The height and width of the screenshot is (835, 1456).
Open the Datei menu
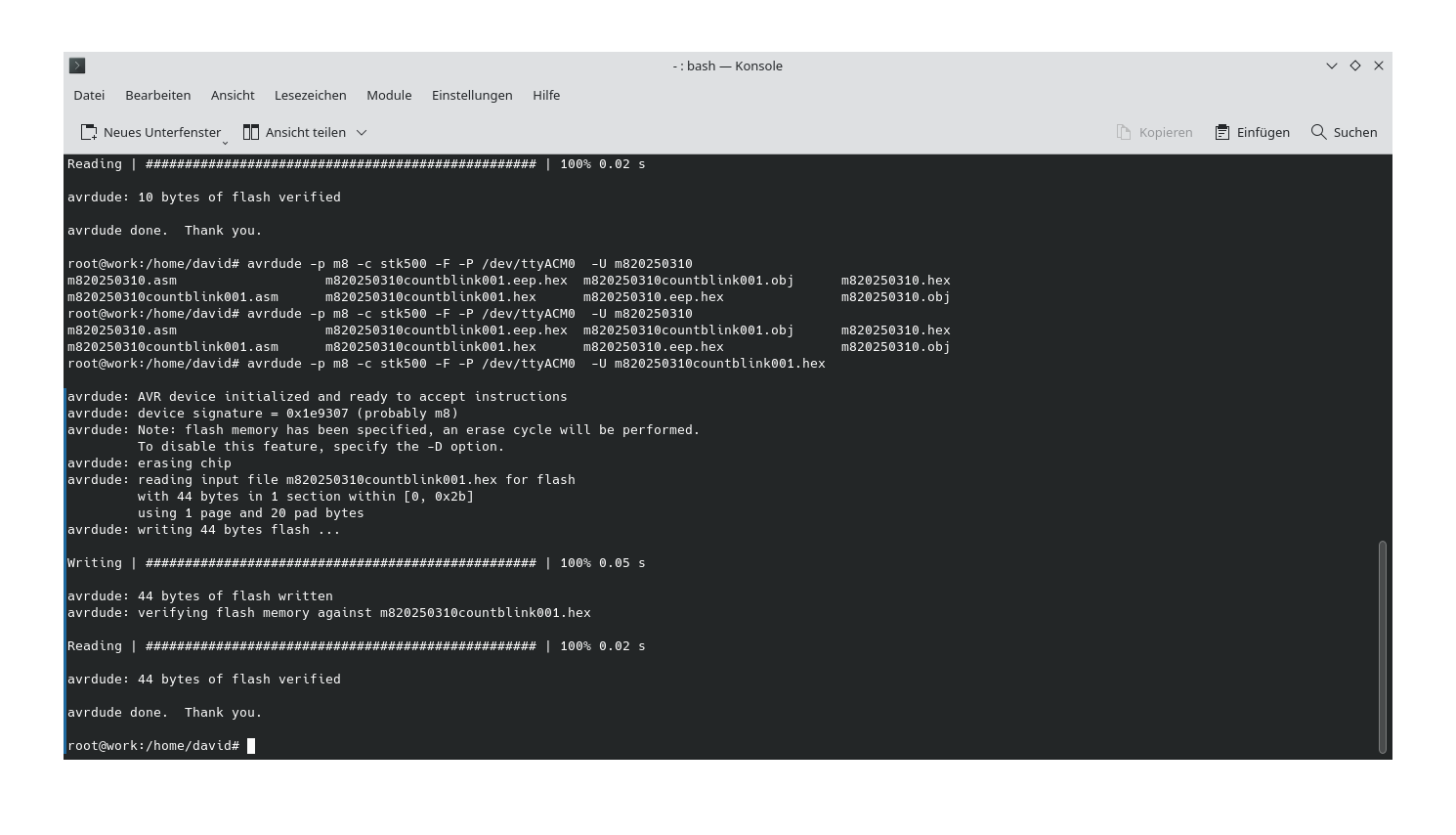click(88, 95)
